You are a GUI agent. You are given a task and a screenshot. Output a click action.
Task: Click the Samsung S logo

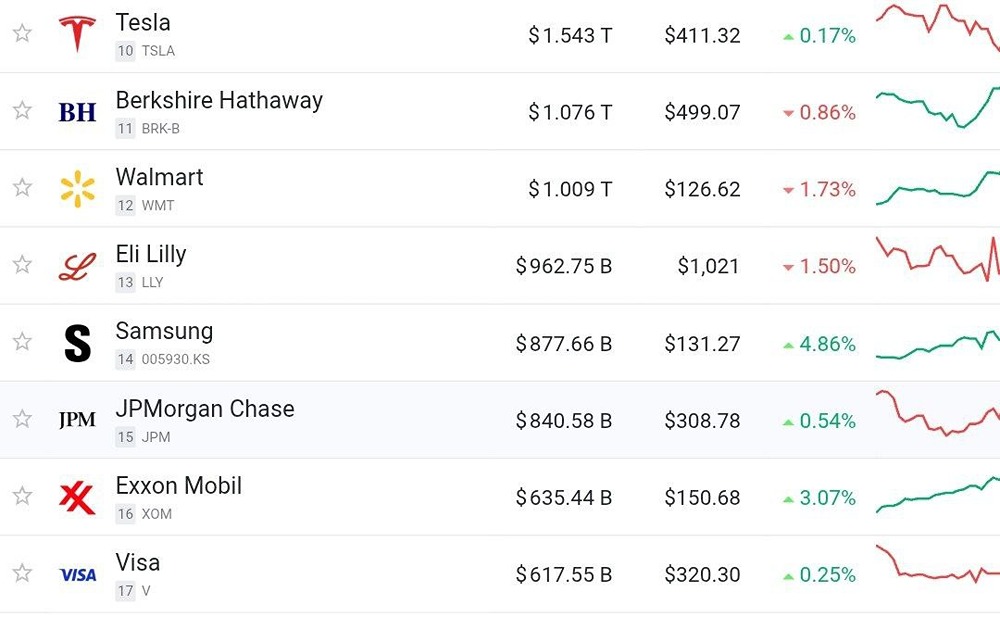77,343
